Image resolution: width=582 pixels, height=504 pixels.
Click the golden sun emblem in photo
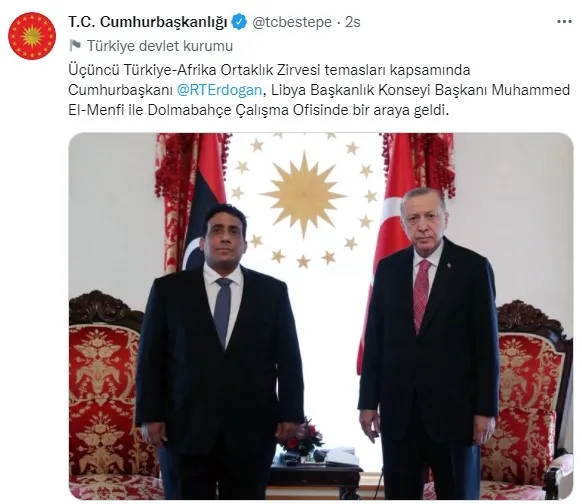pyautogui.click(x=304, y=194)
